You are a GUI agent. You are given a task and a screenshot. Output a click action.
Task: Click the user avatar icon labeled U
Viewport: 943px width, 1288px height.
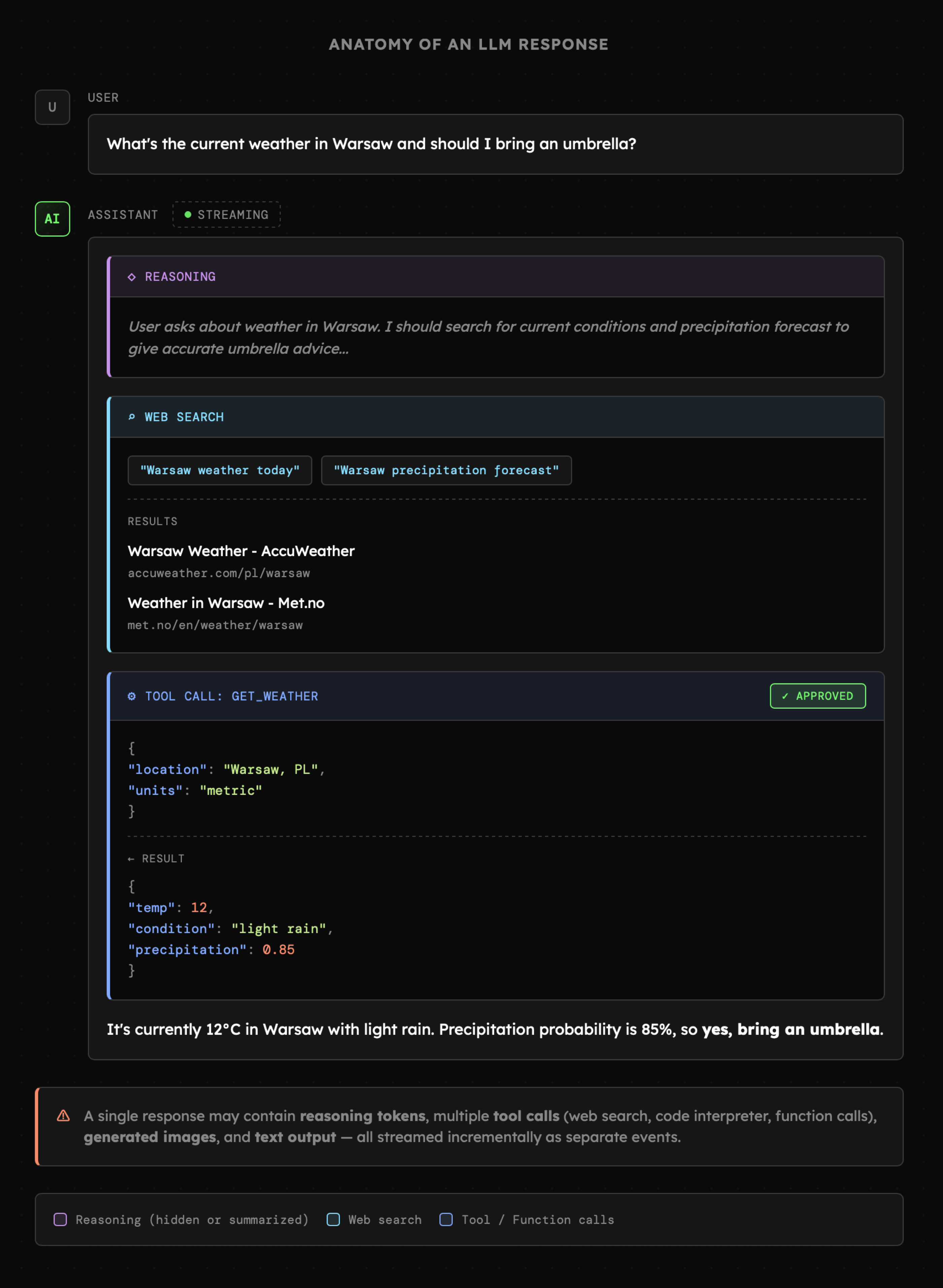pyautogui.click(x=52, y=107)
